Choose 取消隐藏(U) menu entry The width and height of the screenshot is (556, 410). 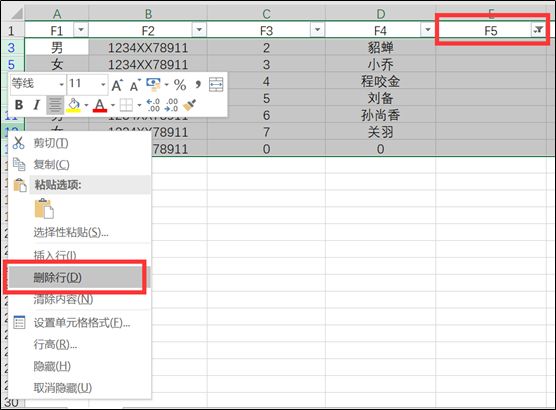80,388
